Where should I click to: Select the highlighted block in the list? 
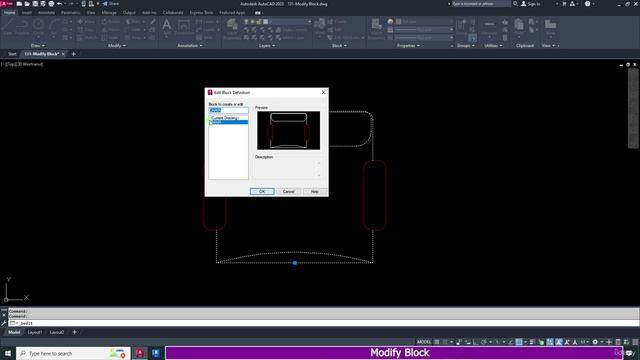tap(228, 122)
